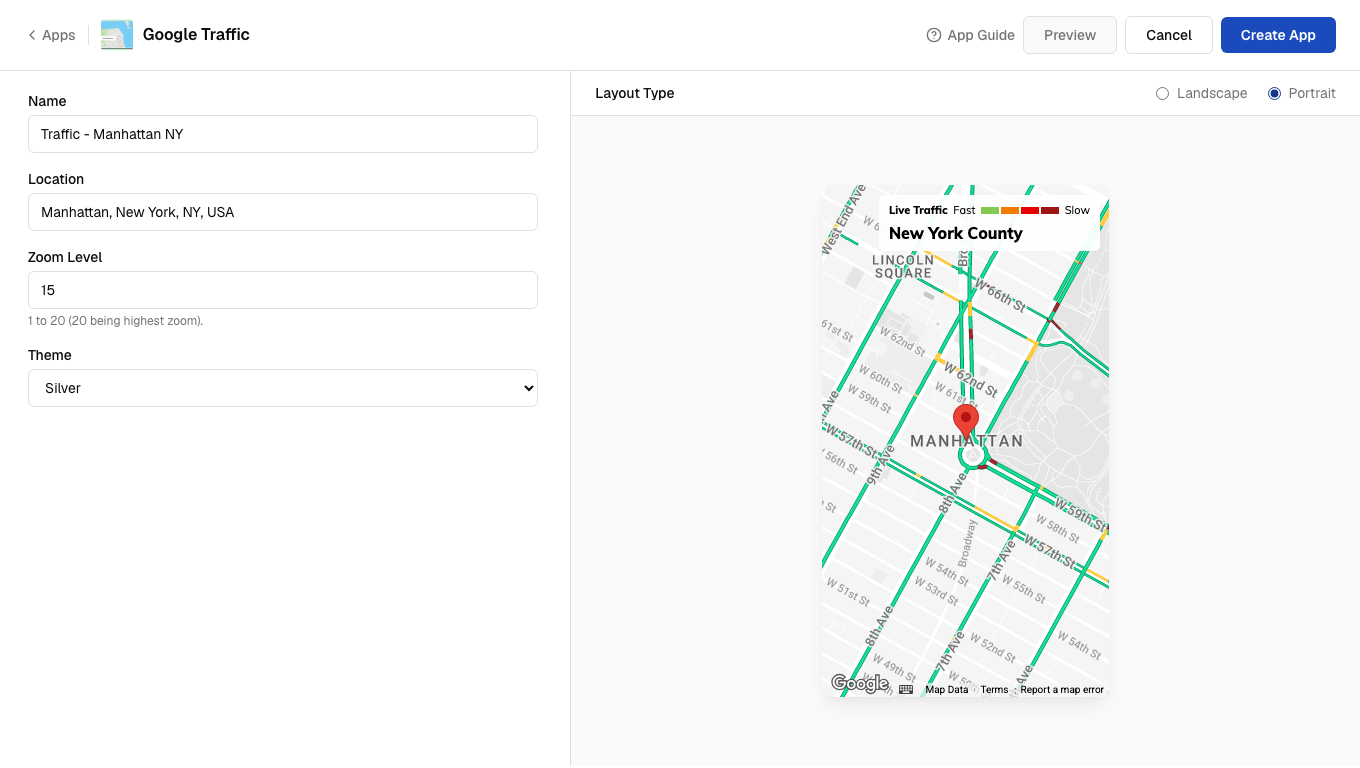The width and height of the screenshot is (1360, 768).
Task: Click the Layout Type label
Action: point(635,93)
